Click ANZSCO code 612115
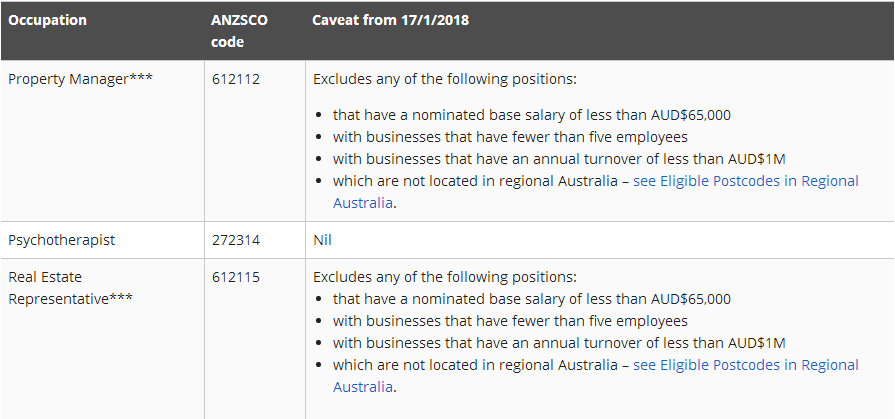Viewport: 895px width, 419px height. pyautogui.click(x=236, y=277)
